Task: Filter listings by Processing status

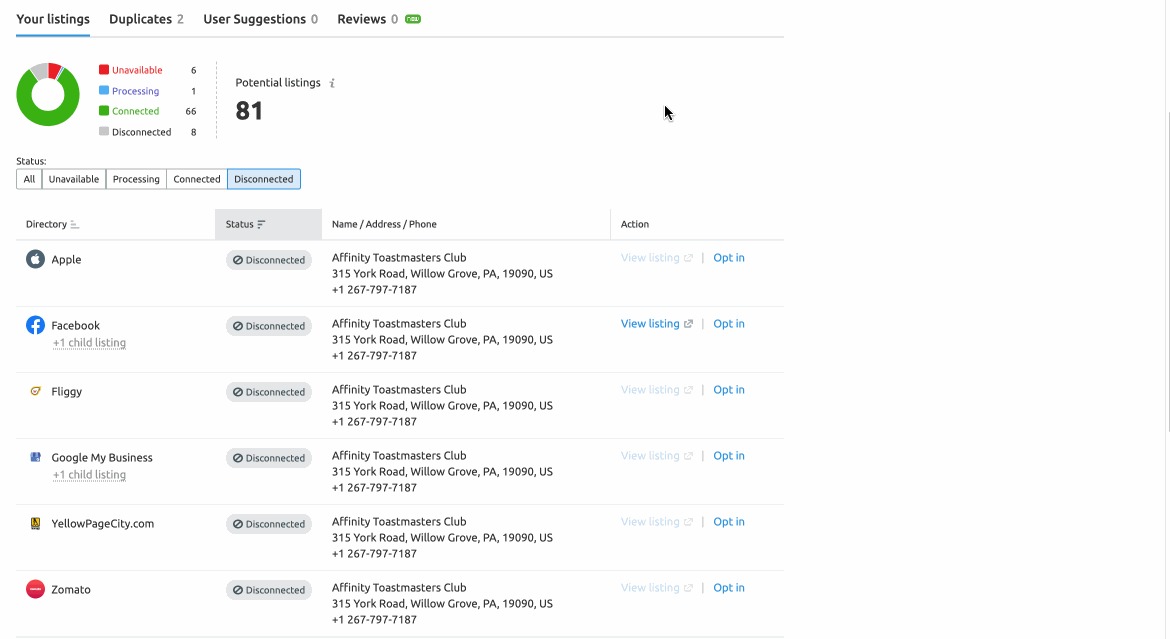Action: pos(136,179)
